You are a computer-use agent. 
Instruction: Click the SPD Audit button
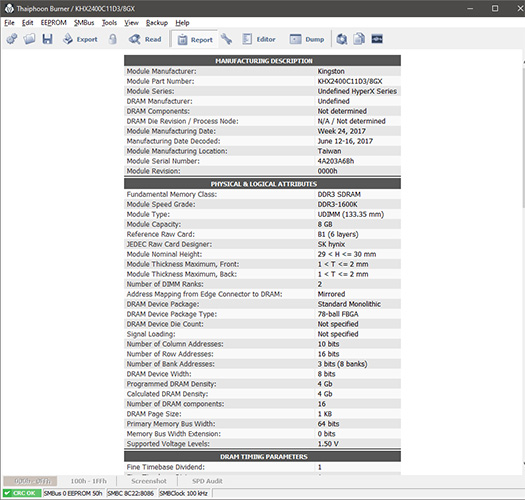[x=207, y=481]
